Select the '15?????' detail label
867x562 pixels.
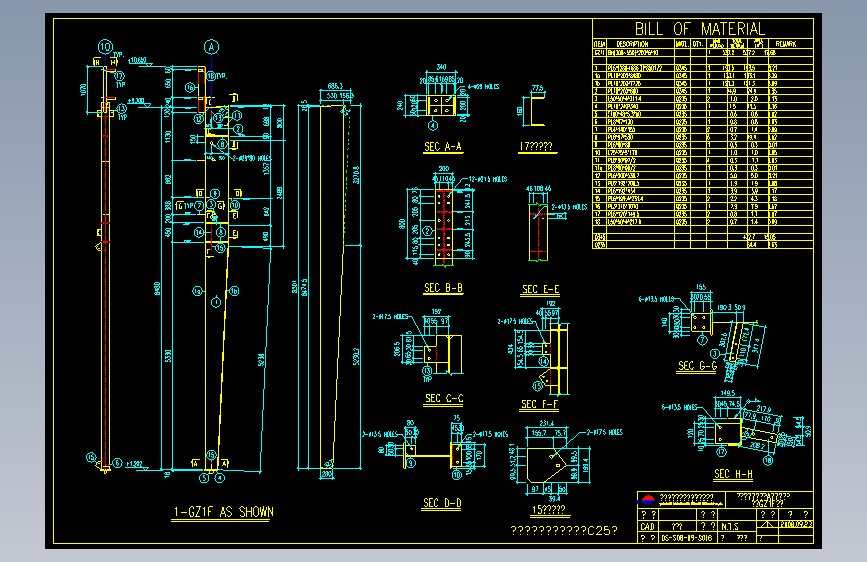[548, 509]
